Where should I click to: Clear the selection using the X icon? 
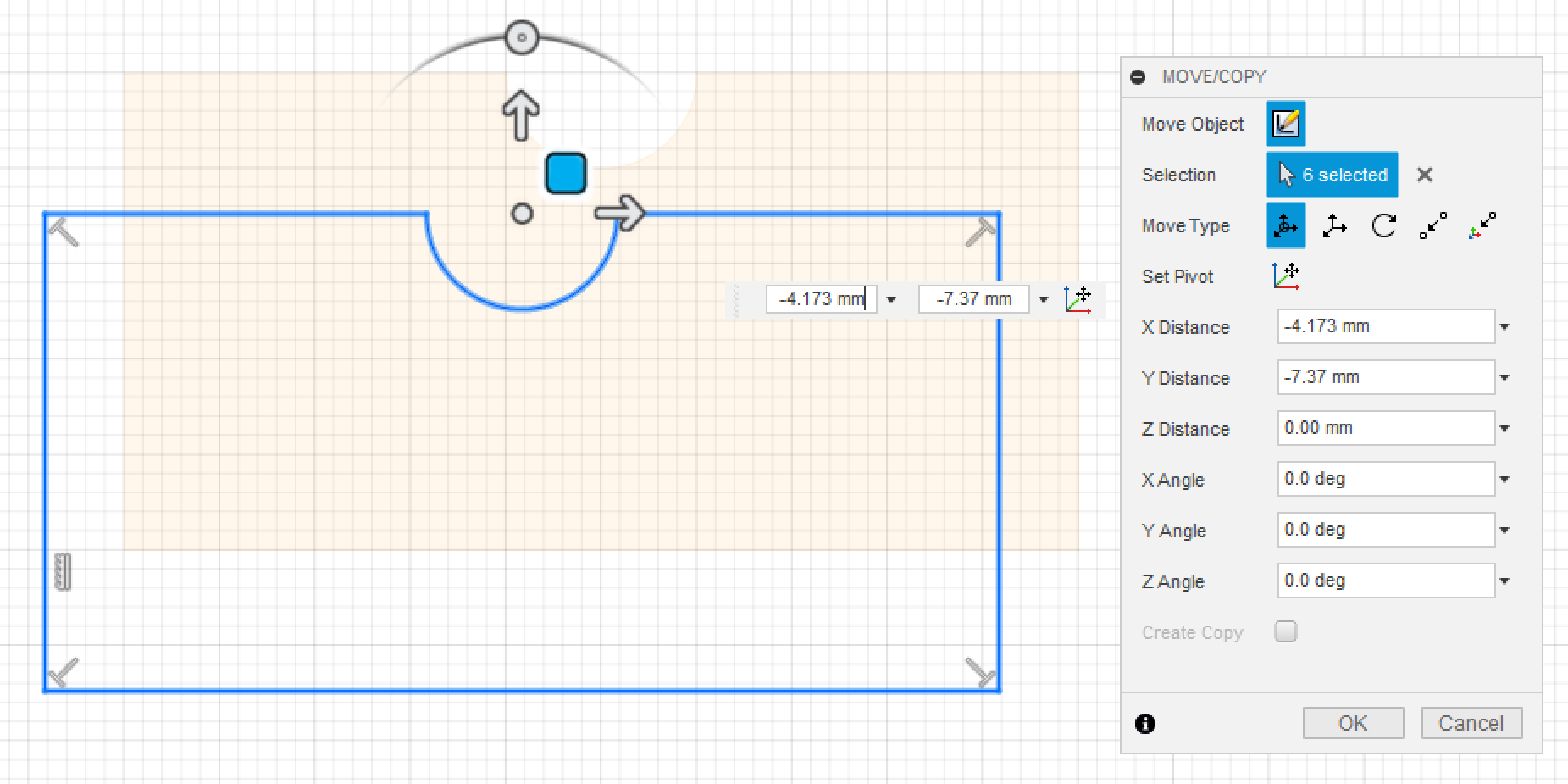tap(1424, 175)
